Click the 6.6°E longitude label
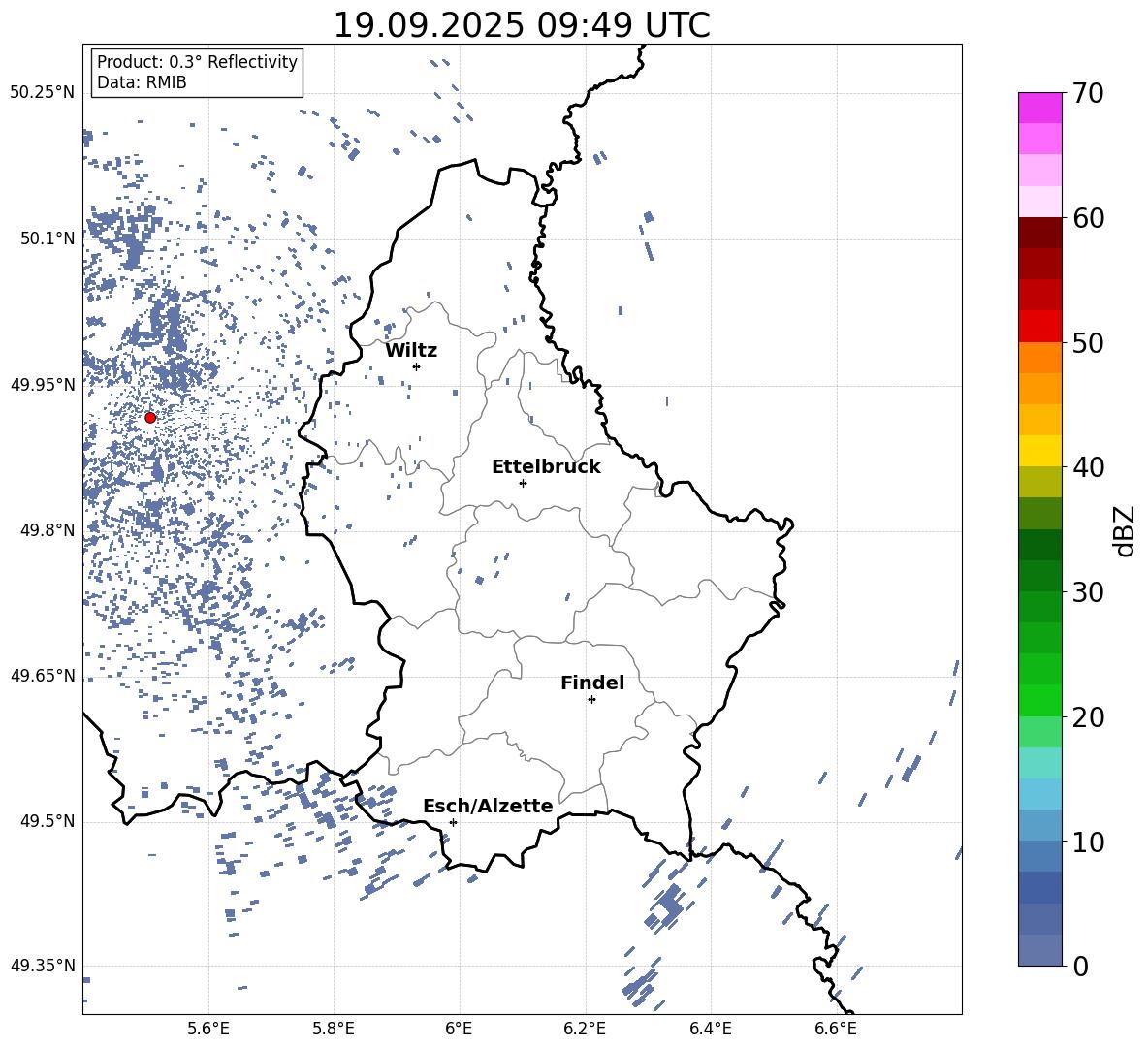The height and width of the screenshot is (1048, 1148). [836, 1030]
